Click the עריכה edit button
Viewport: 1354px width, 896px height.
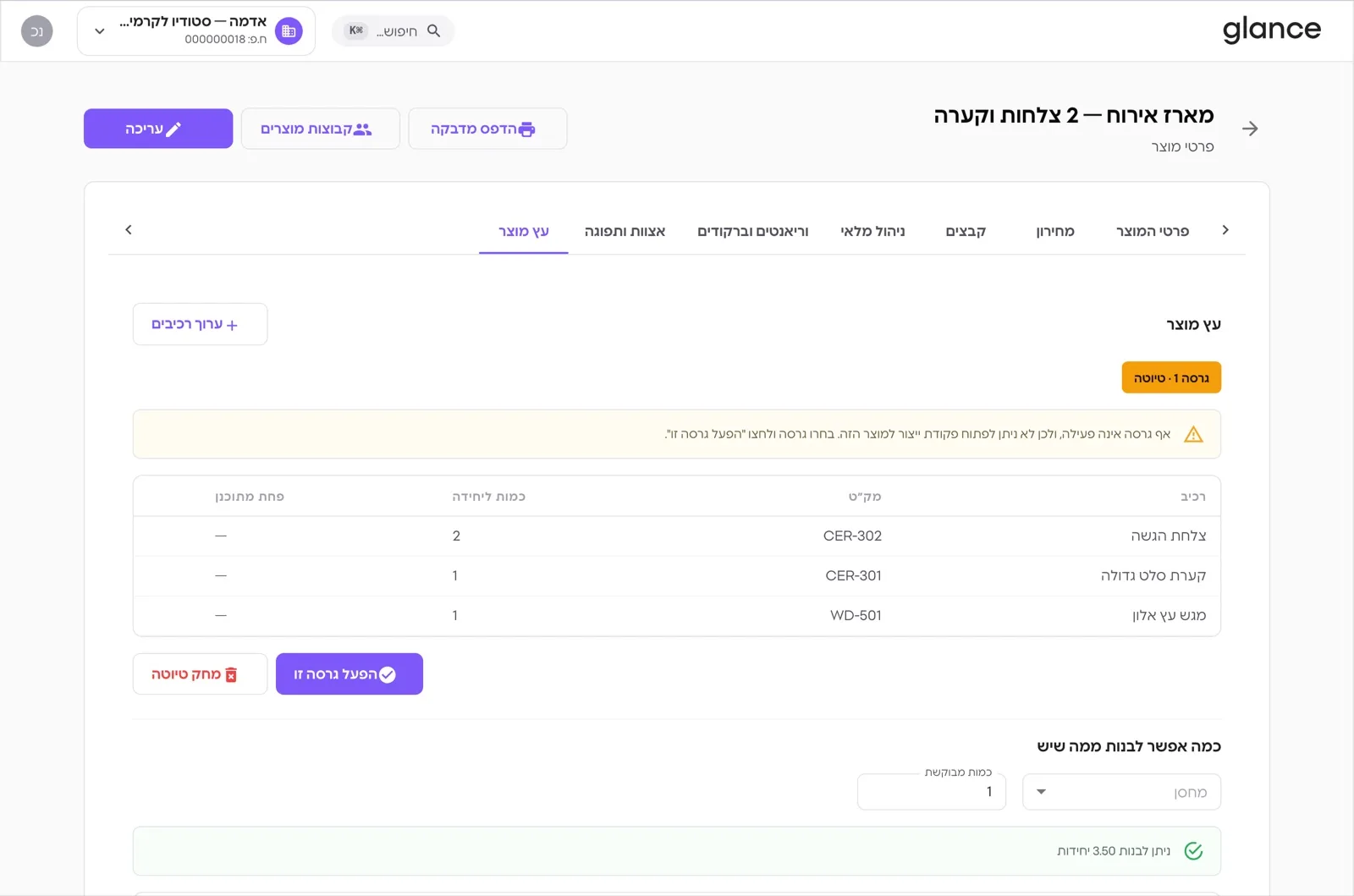(x=158, y=129)
